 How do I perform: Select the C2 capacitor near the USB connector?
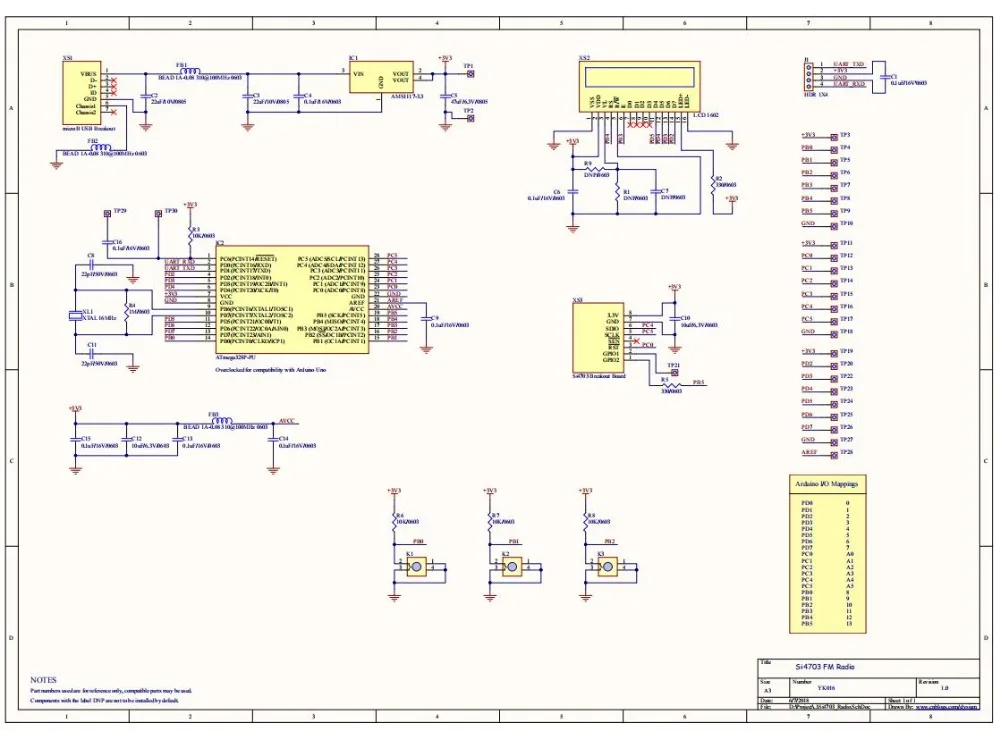(145, 96)
